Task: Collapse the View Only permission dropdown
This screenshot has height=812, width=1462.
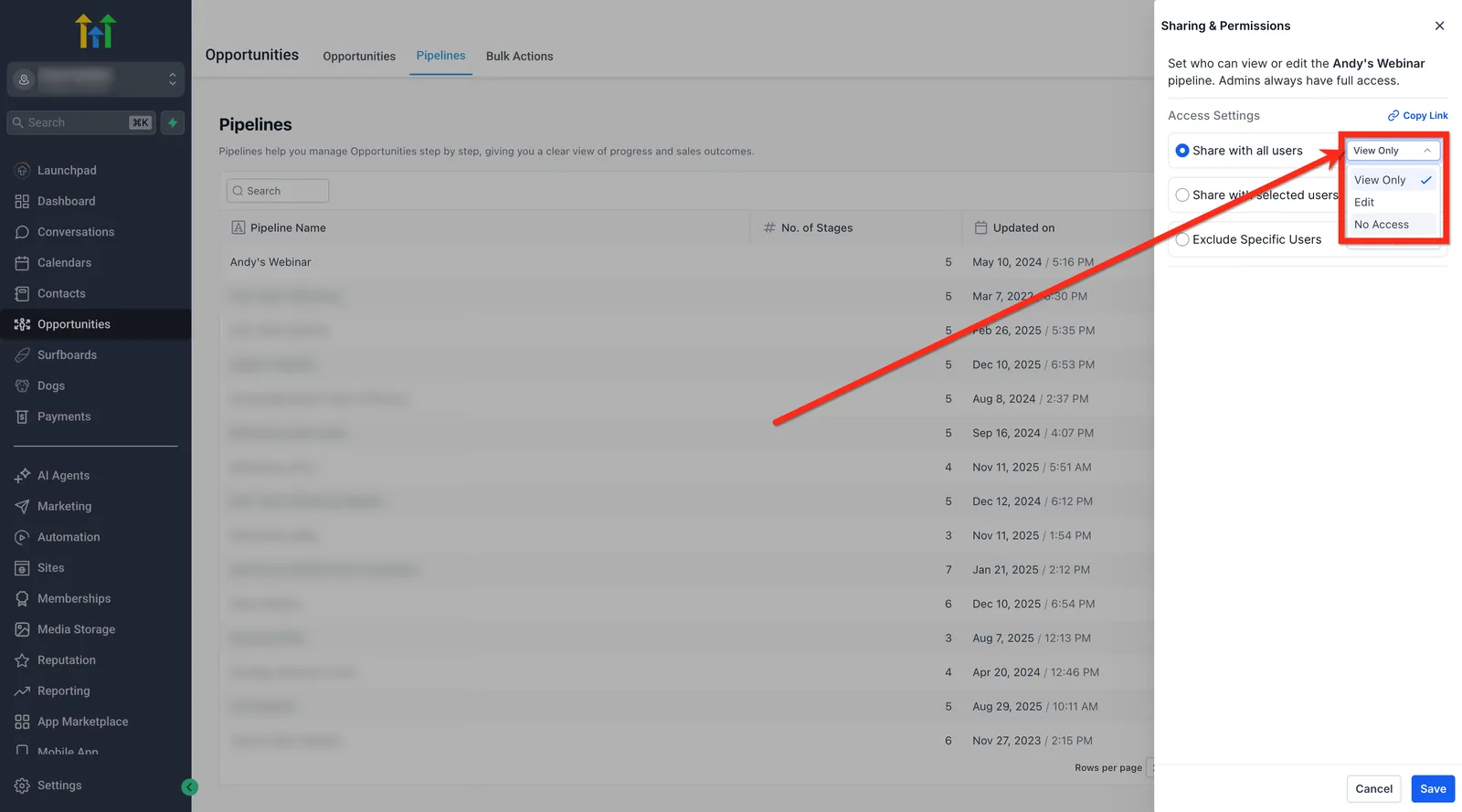Action: click(x=1393, y=151)
